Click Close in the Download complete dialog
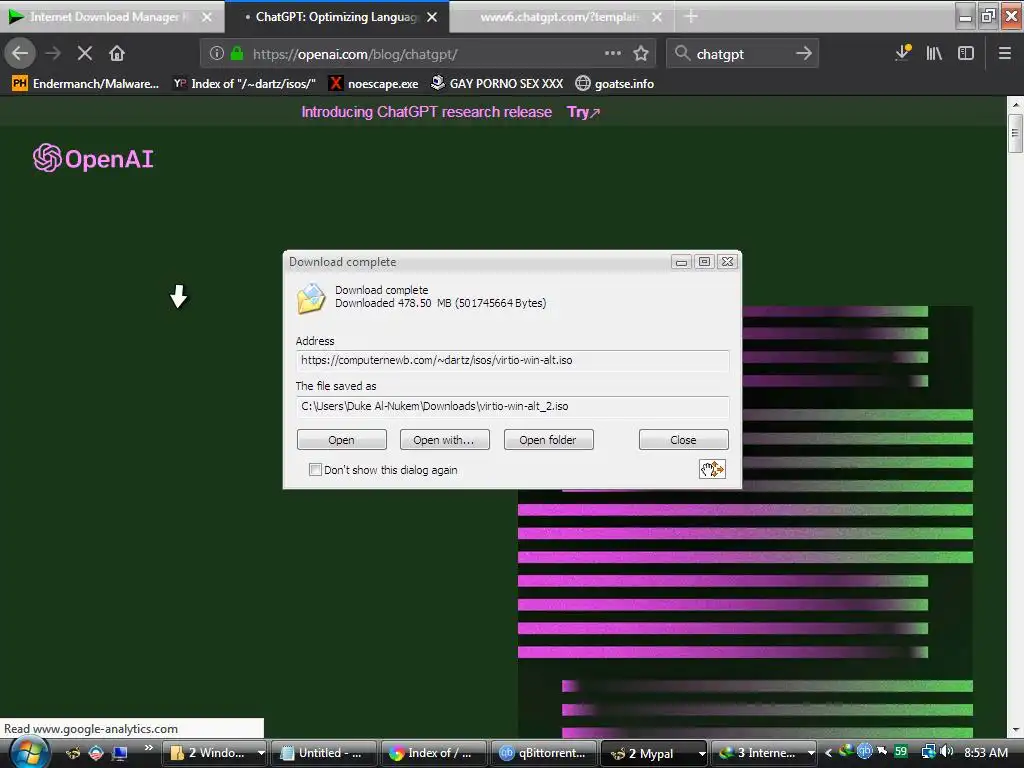The width and height of the screenshot is (1024, 768). coord(683,440)
